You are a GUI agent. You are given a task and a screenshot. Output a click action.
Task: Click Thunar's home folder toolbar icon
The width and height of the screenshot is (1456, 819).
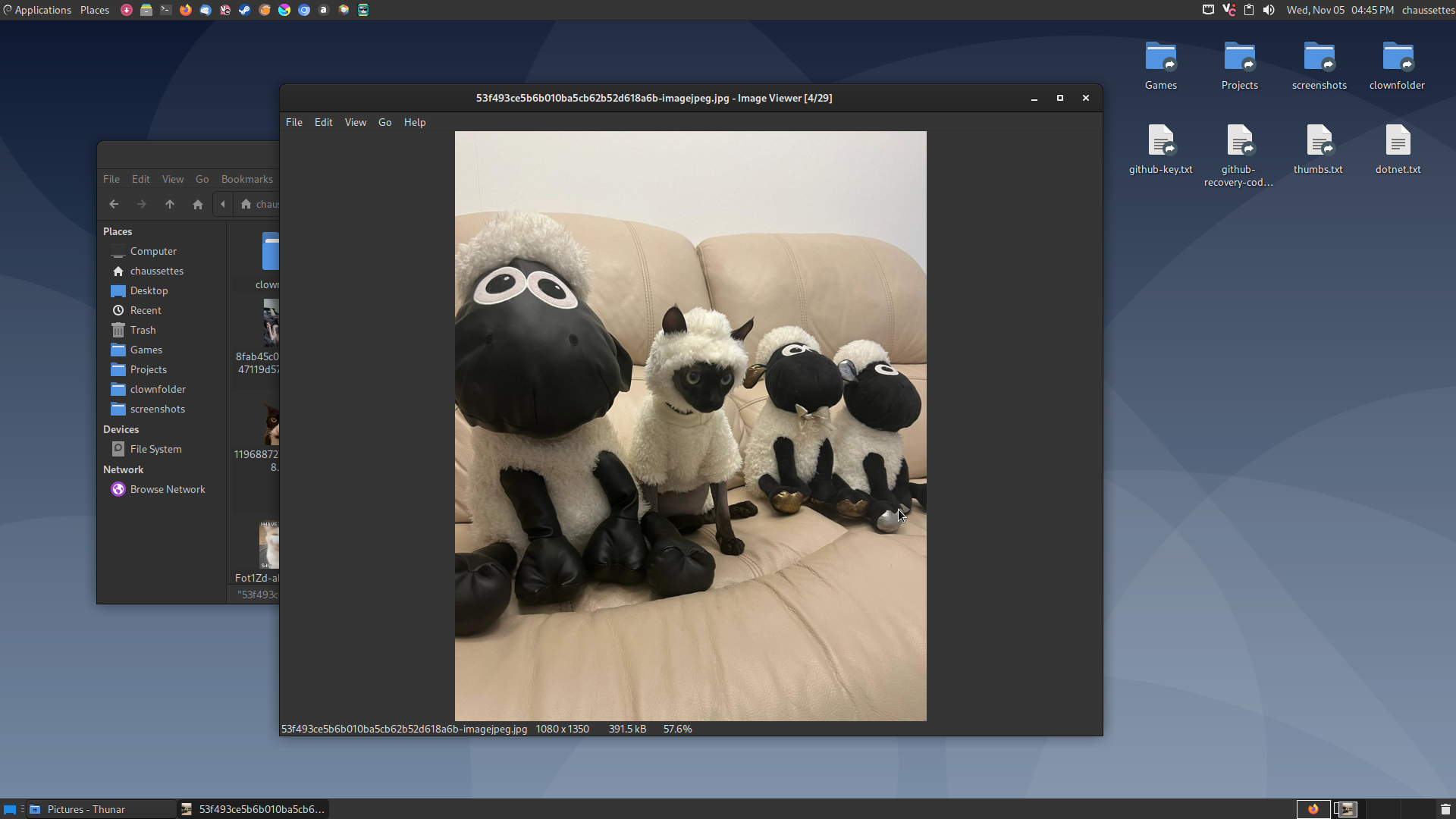pyautogui.click(x=198, y=204)
